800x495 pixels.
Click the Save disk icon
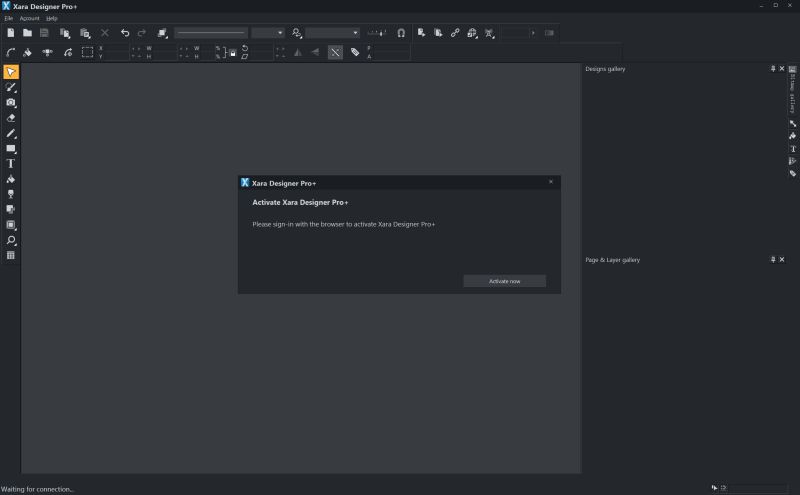pyautogui.click(x=44, y=33)
